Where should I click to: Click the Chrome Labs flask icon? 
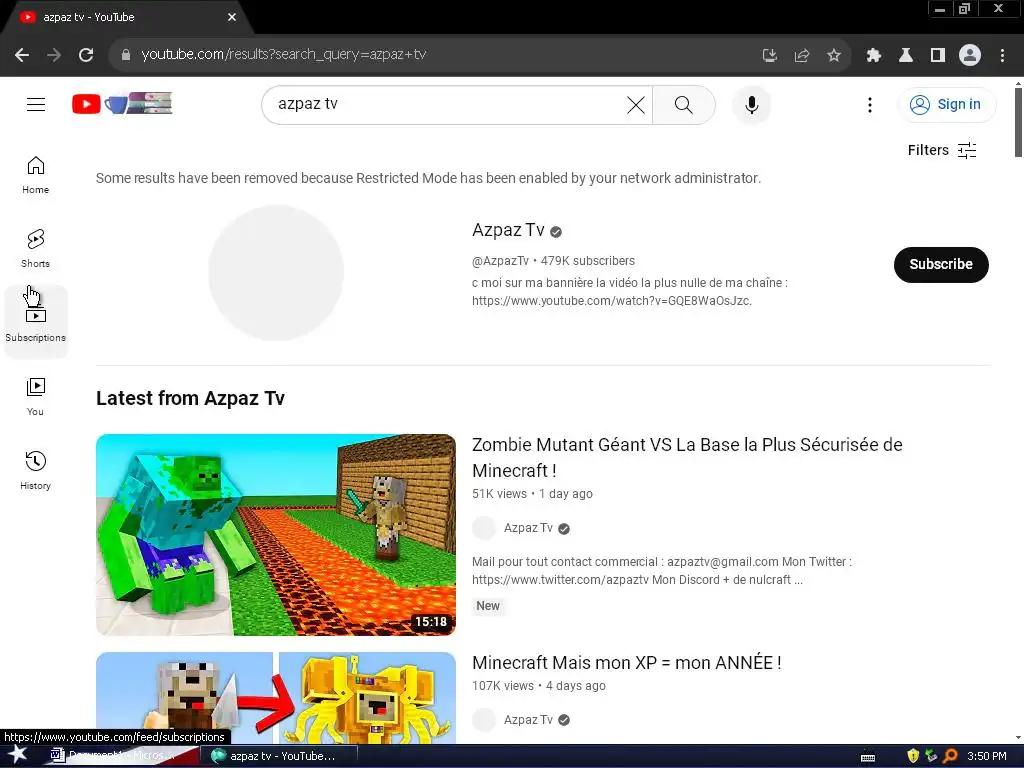pyautogui.click(x=906, y=56)
